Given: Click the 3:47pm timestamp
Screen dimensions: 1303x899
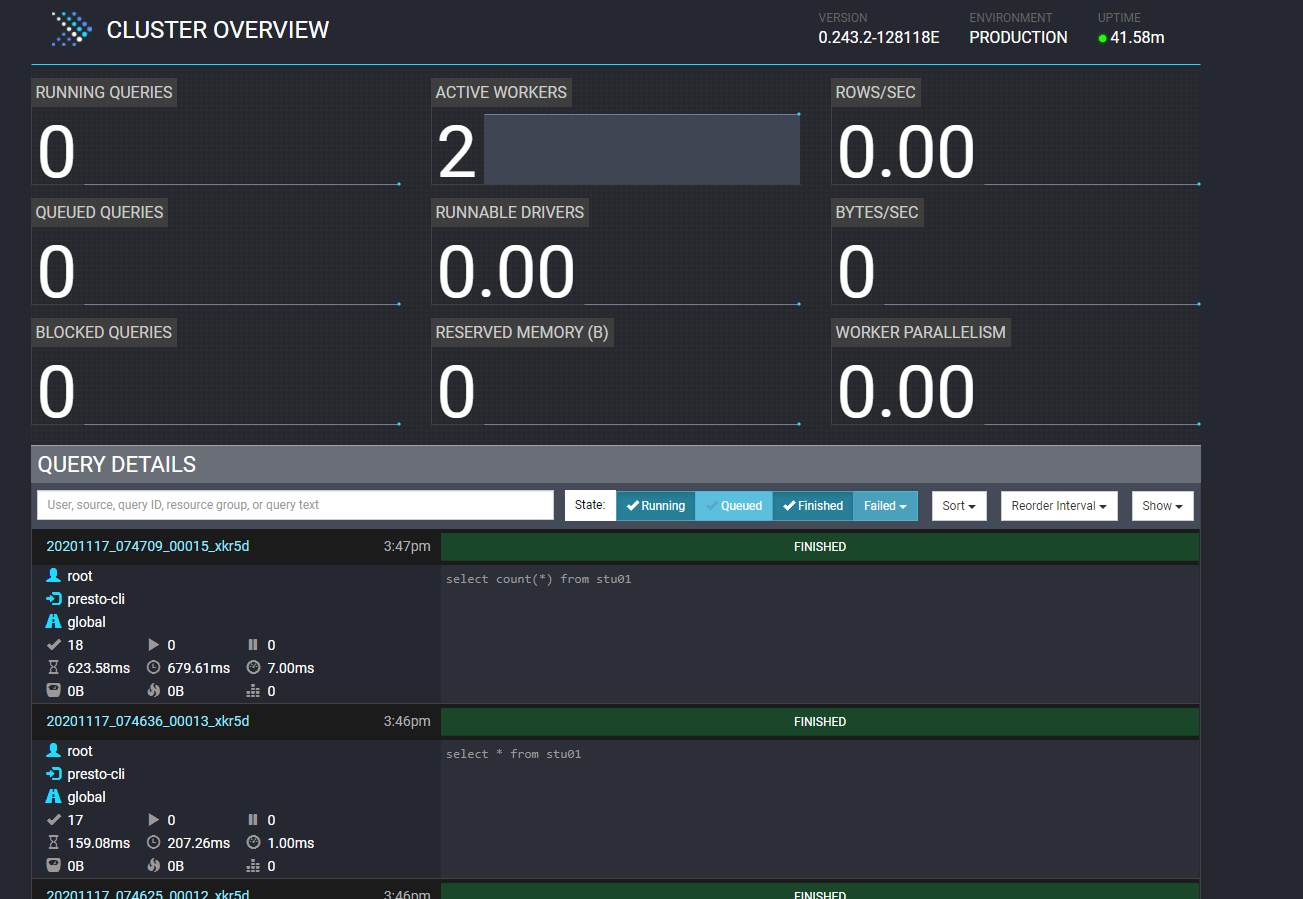Looking at the screenshot, I should click(407, 546).
